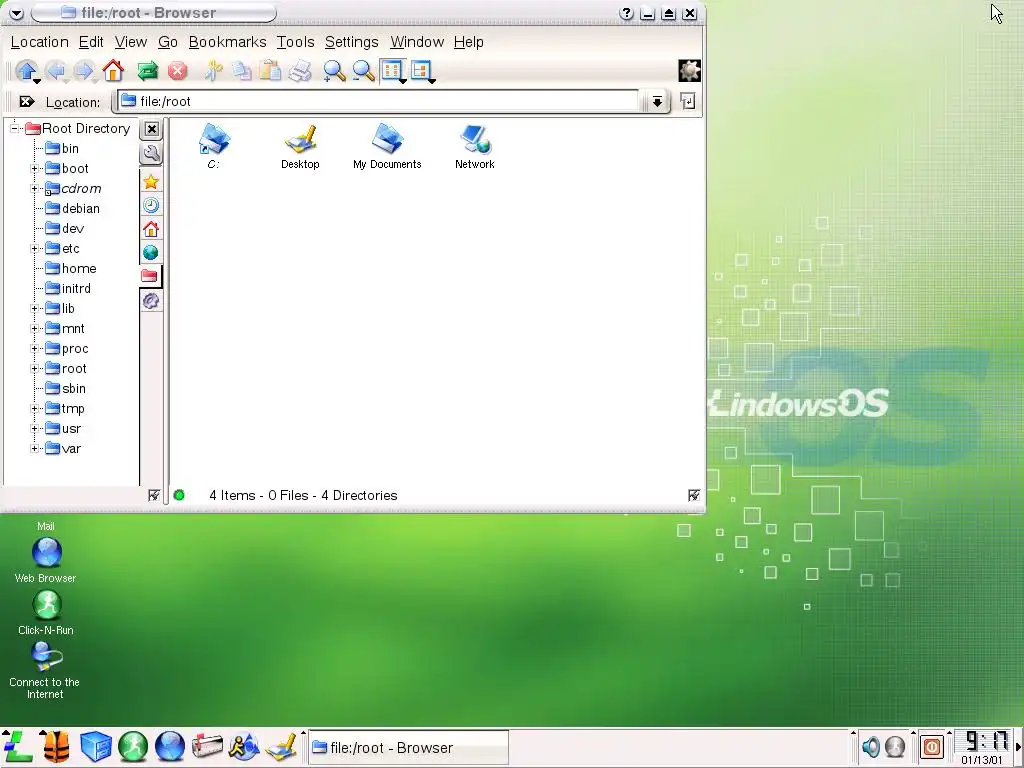Image resolution: width=1024 pixels, height=768 pixels.
Task: Click the Go button right of the location bar
Action: point(688,101)
